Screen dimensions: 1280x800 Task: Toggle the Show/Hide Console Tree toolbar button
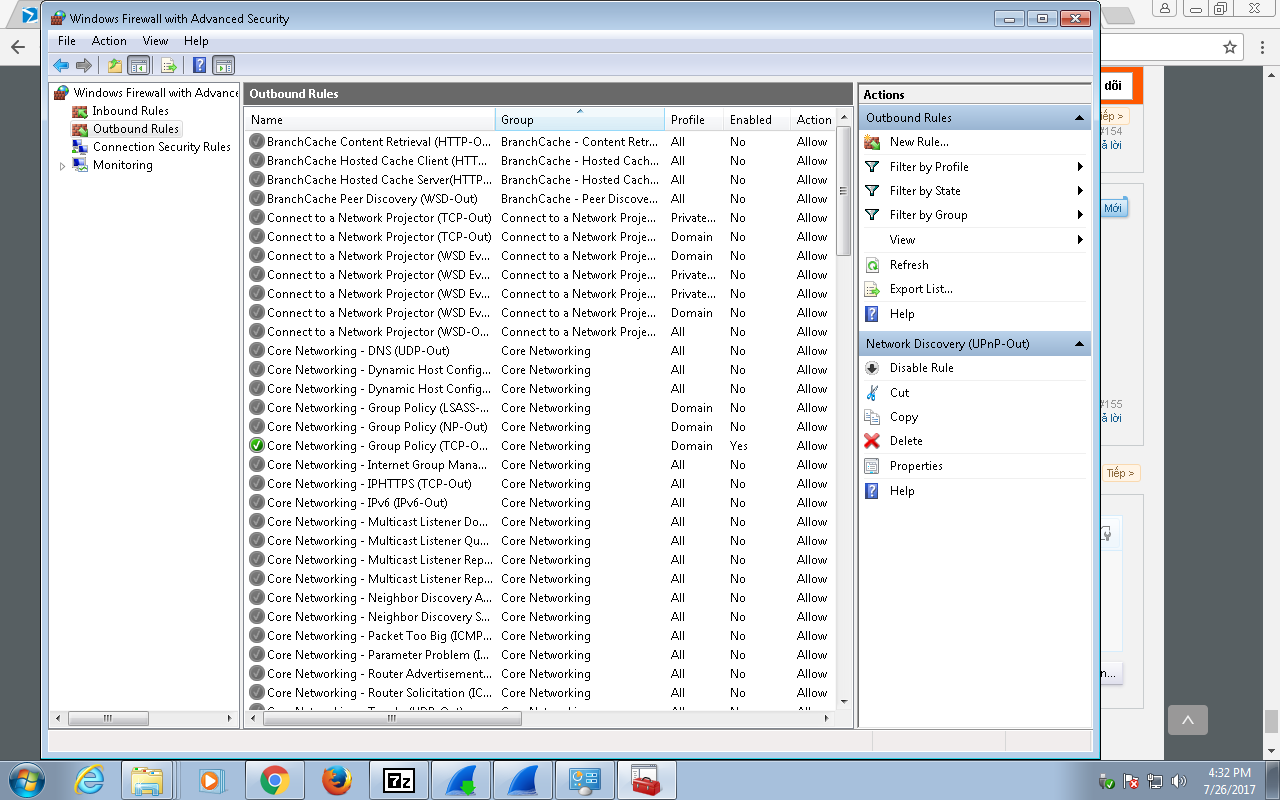pos(139,66)
